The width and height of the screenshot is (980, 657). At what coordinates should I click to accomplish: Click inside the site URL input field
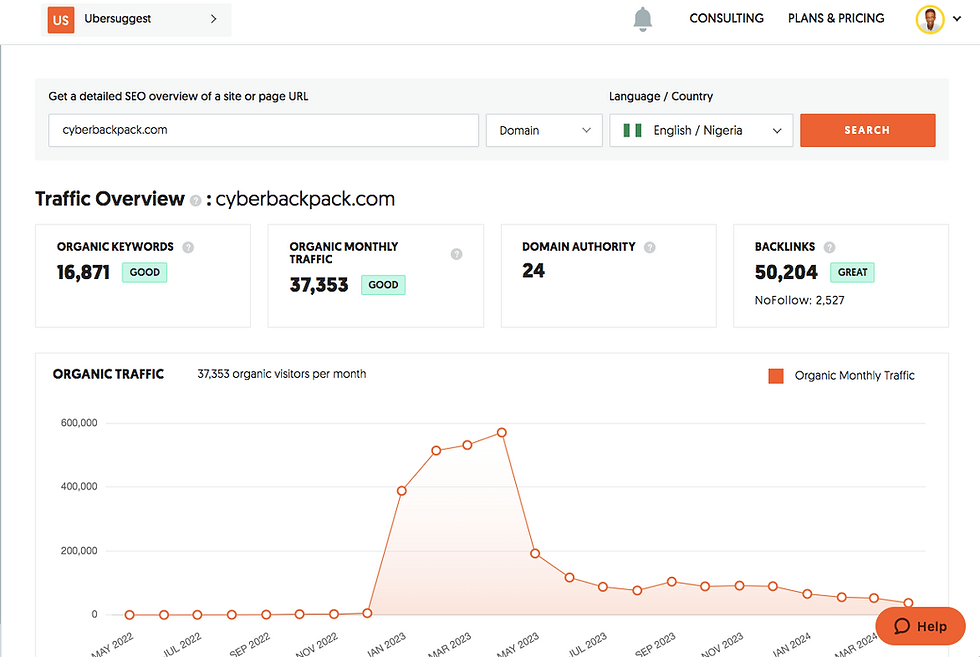(263, 130)
